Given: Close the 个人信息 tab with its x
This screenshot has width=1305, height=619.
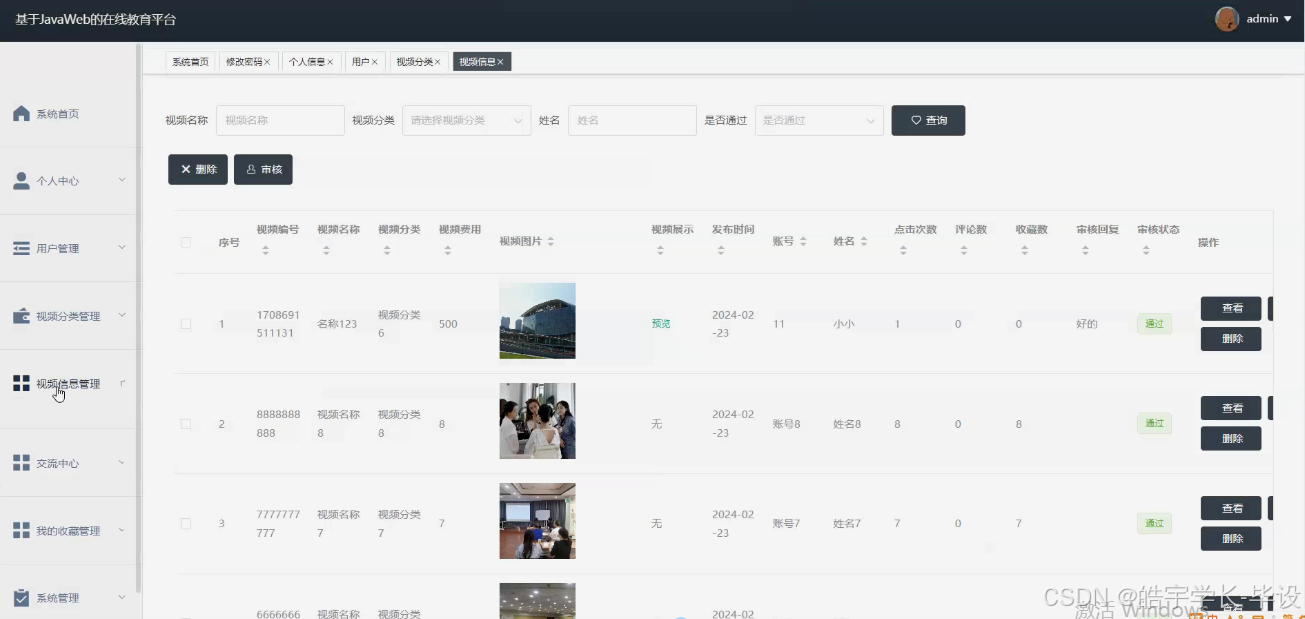Looking at the screenshot, I should (330, 62).
